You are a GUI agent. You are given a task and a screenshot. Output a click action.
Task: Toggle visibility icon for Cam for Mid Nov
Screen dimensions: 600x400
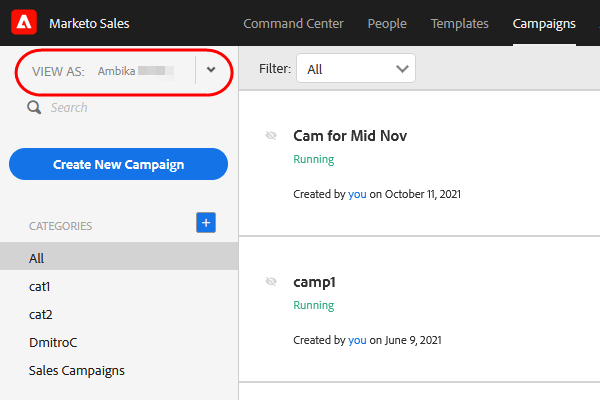[x=270, y=135]
